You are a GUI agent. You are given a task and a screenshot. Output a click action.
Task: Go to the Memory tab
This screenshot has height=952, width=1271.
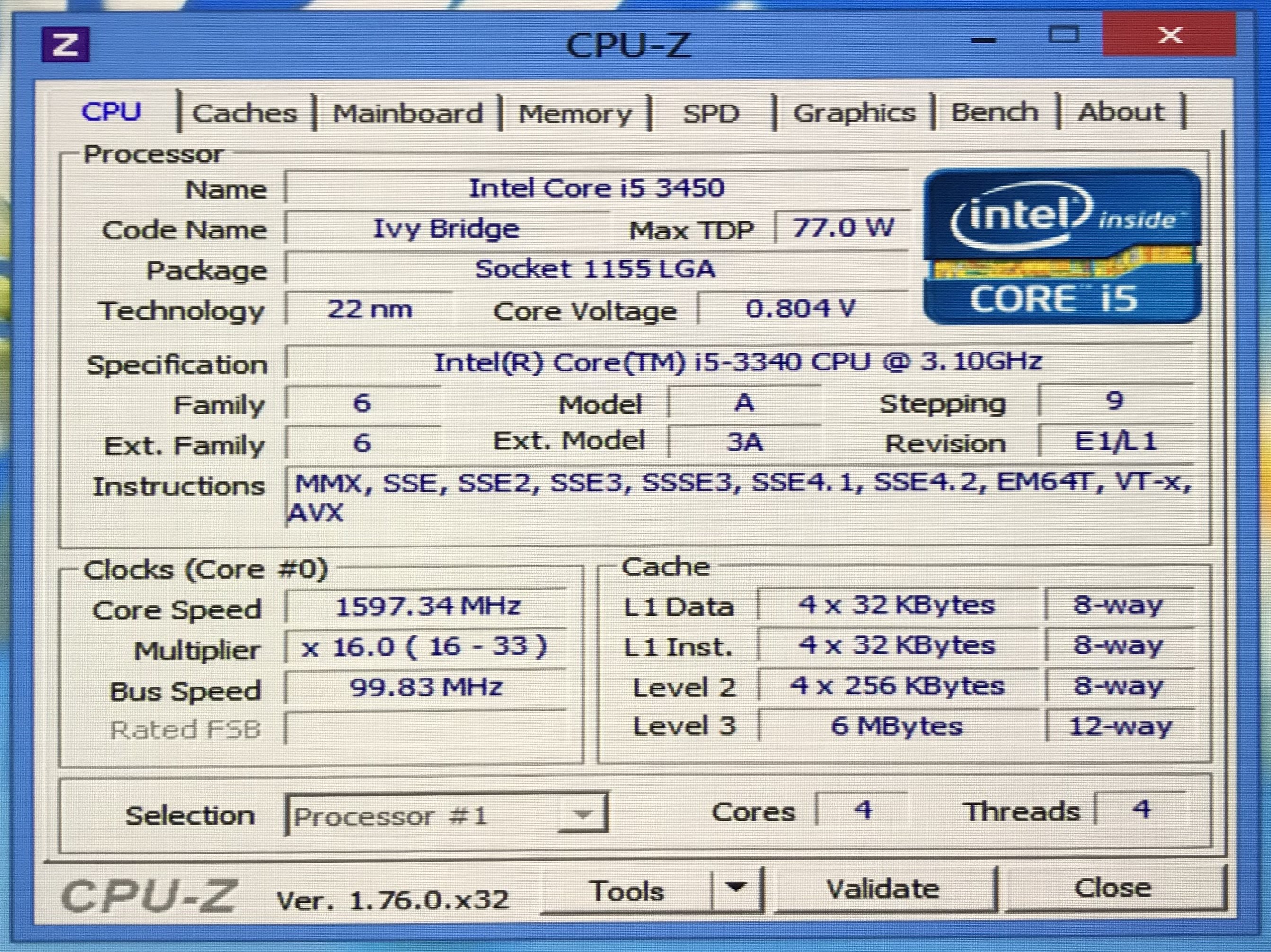(574, 113)
